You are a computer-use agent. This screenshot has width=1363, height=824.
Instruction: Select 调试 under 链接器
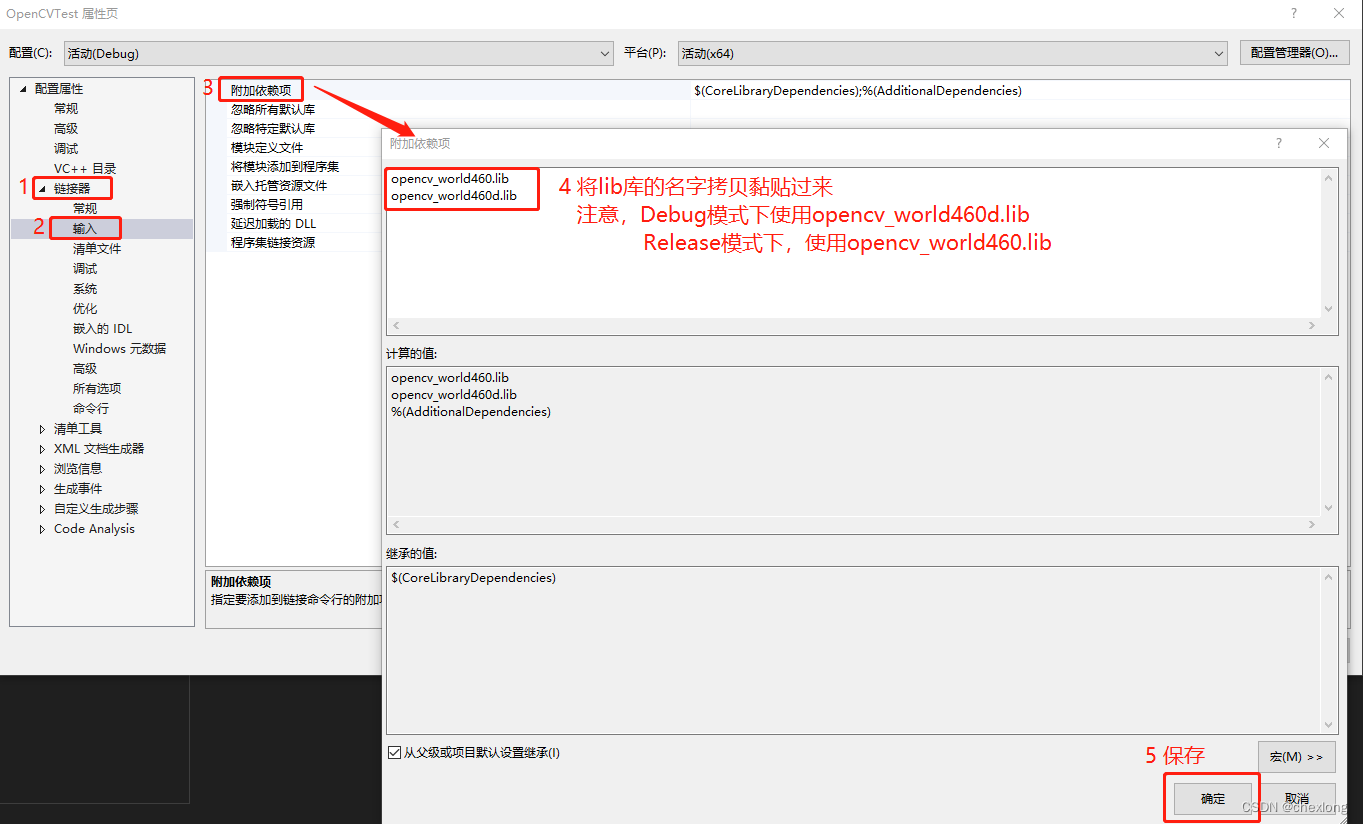[x=85, y=268]
